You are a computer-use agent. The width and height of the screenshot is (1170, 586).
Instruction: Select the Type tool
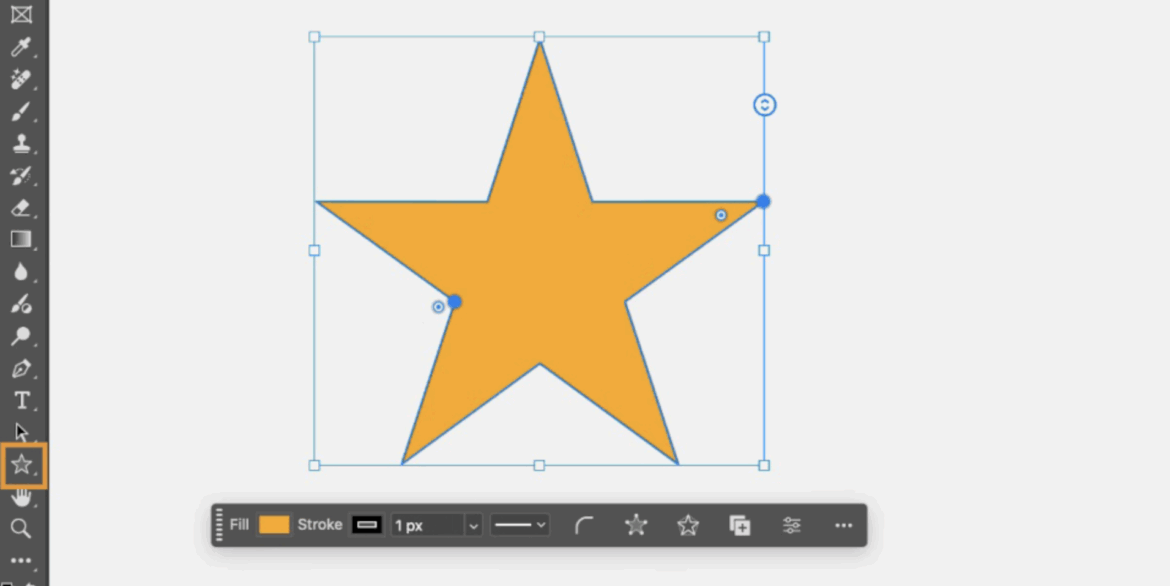[21, 401]
